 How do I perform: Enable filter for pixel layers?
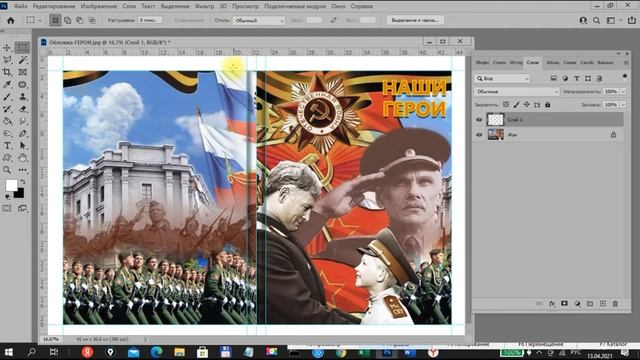(553, 78)
